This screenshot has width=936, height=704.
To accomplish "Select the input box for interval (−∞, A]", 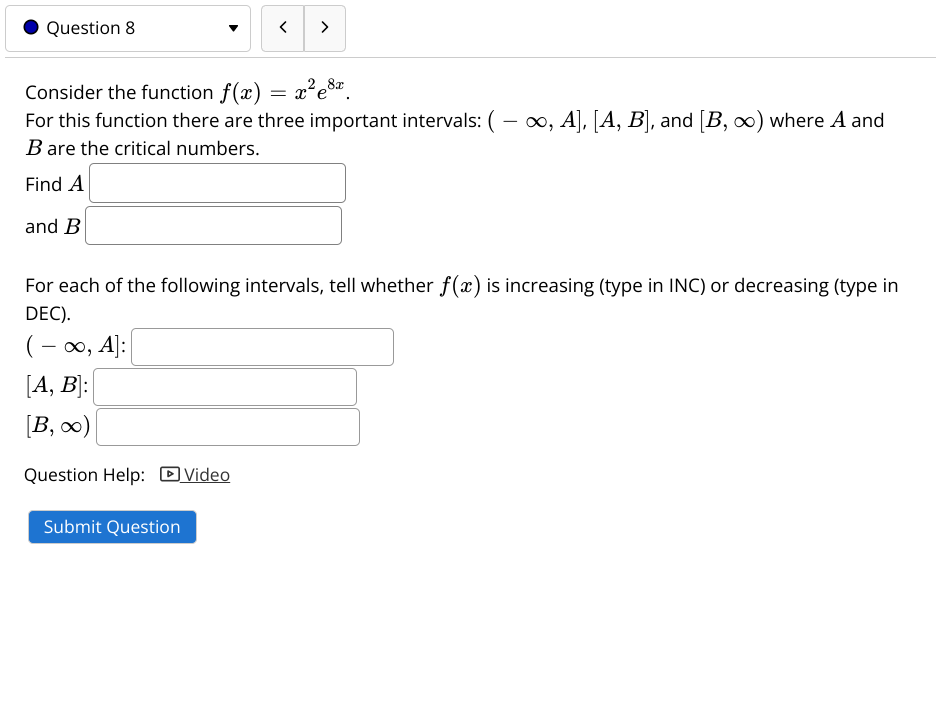I will click(262, 346).
